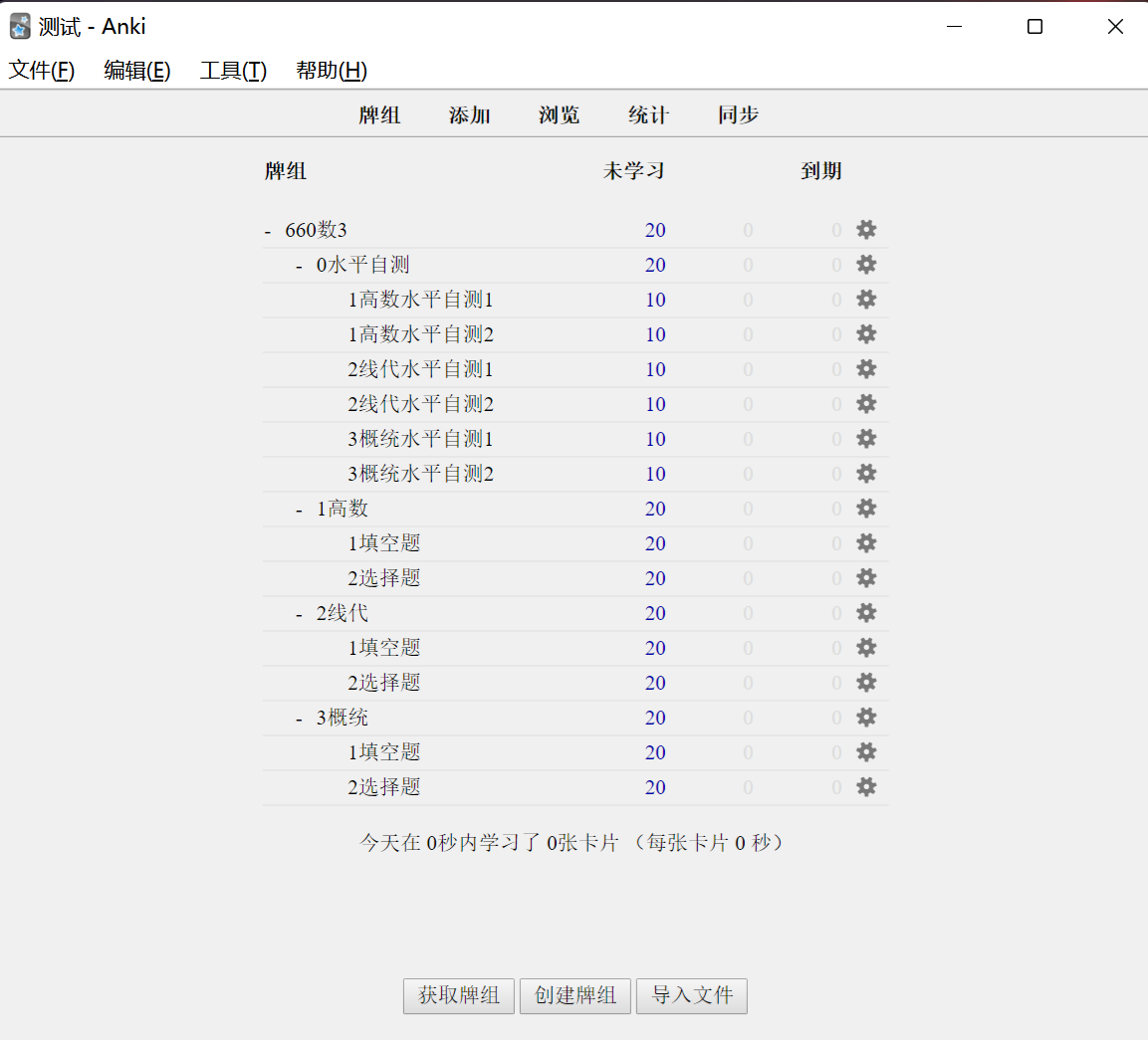
Task: Collapse the 660数3 deck
Action: 268,231
